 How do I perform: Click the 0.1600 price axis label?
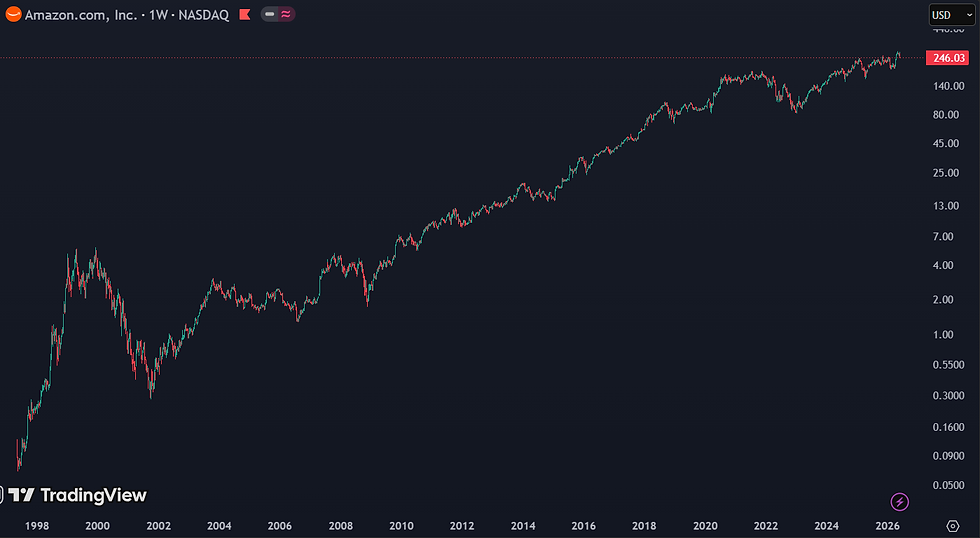click(x=949, y=427)
